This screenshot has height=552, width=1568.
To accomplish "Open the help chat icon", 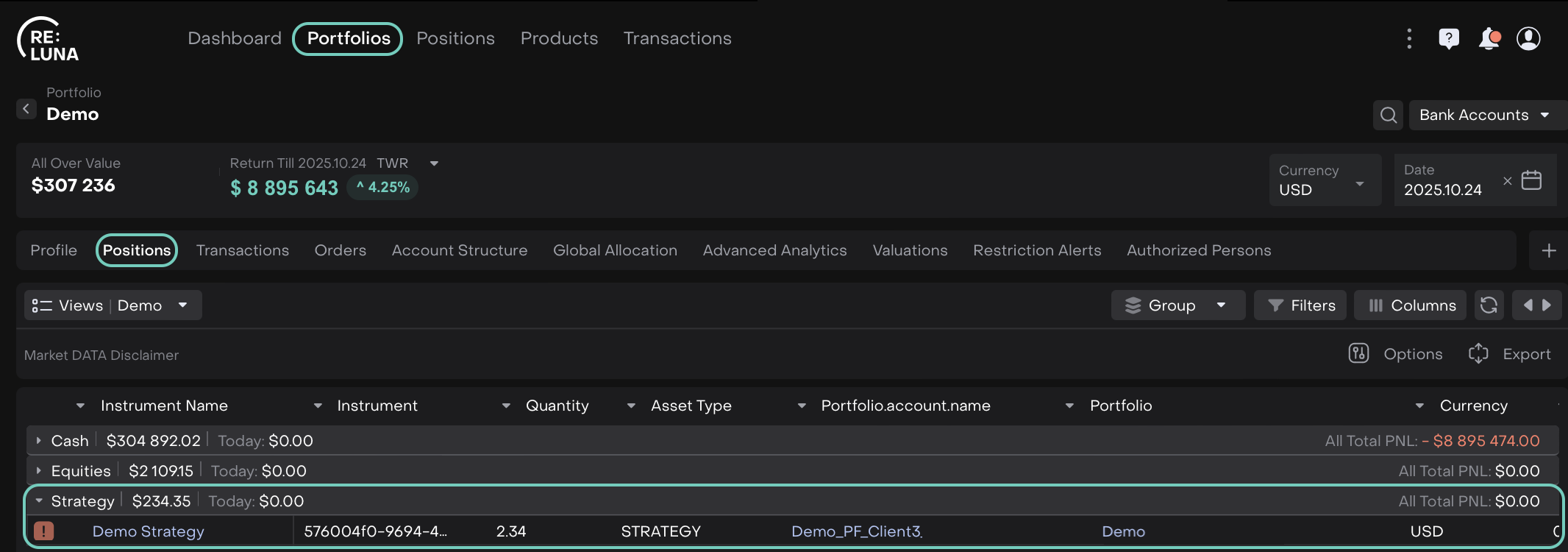I will [1448, 38].
